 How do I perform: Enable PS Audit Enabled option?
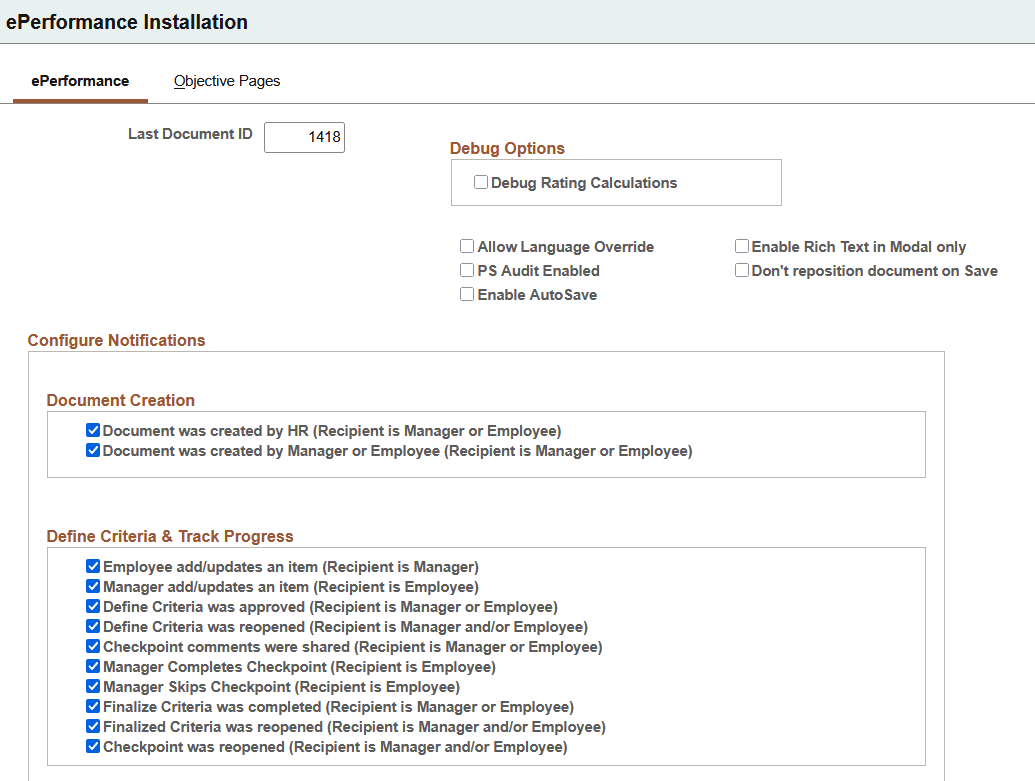(467, 270)
